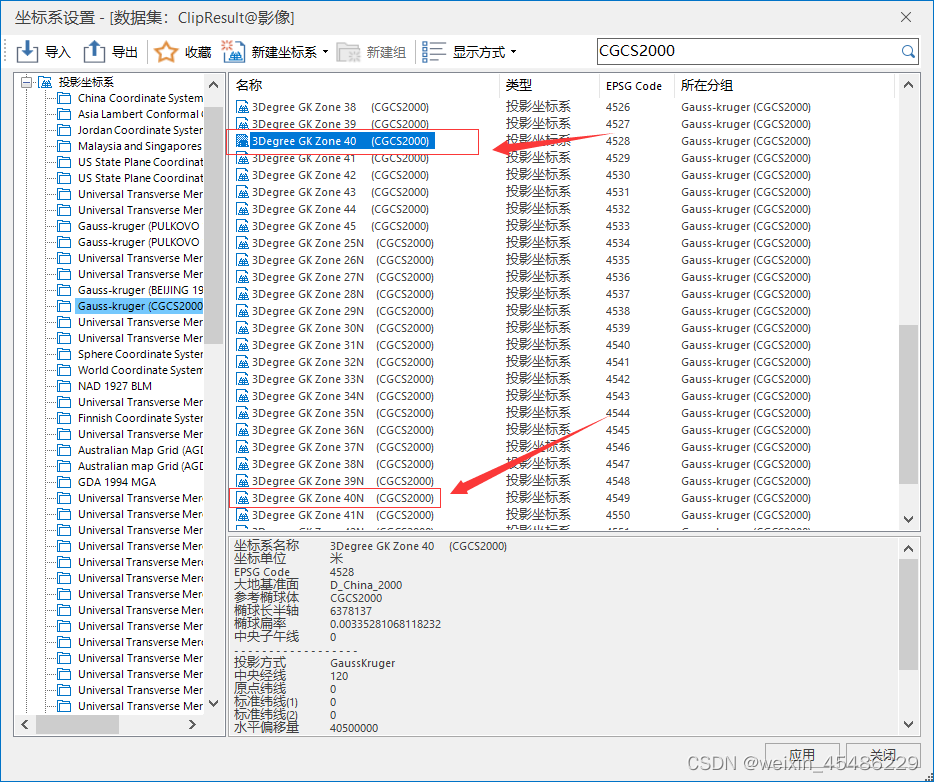Select the Australian Map Grid (AGD tree item

click(140, 450)
